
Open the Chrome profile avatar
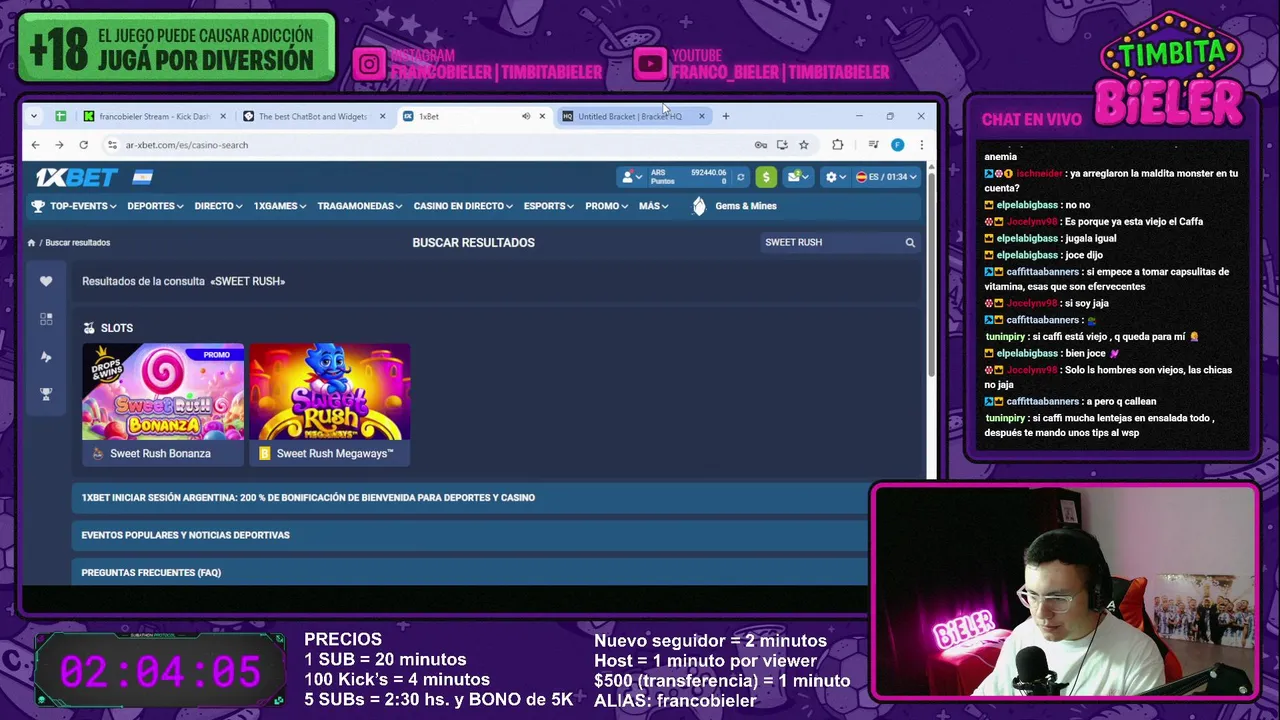pyautogui.click(x=897, y=145)
